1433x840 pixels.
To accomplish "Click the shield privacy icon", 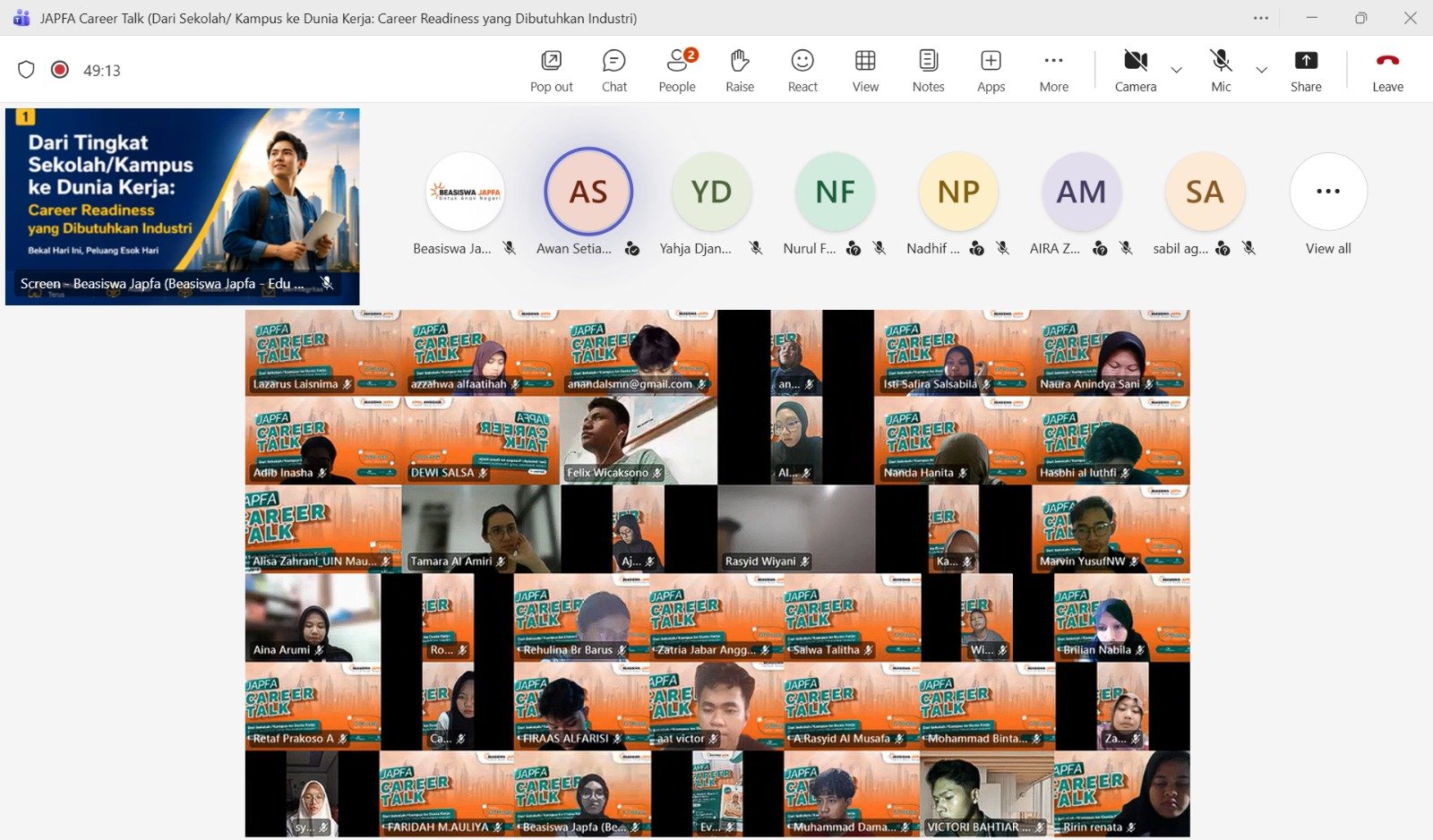I will click(x=26, y=70).
